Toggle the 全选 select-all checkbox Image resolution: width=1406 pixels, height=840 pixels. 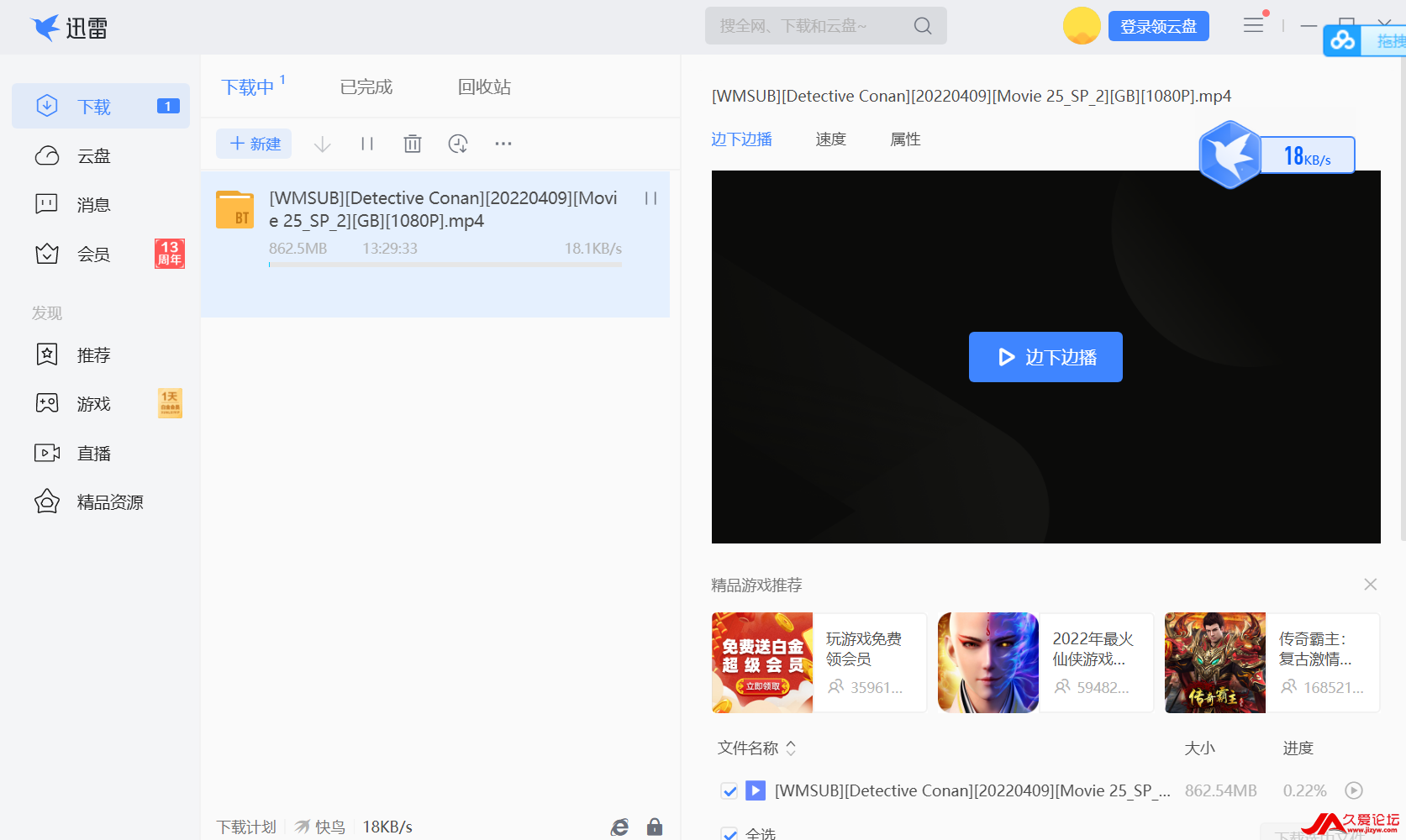[x=729, y=833]
